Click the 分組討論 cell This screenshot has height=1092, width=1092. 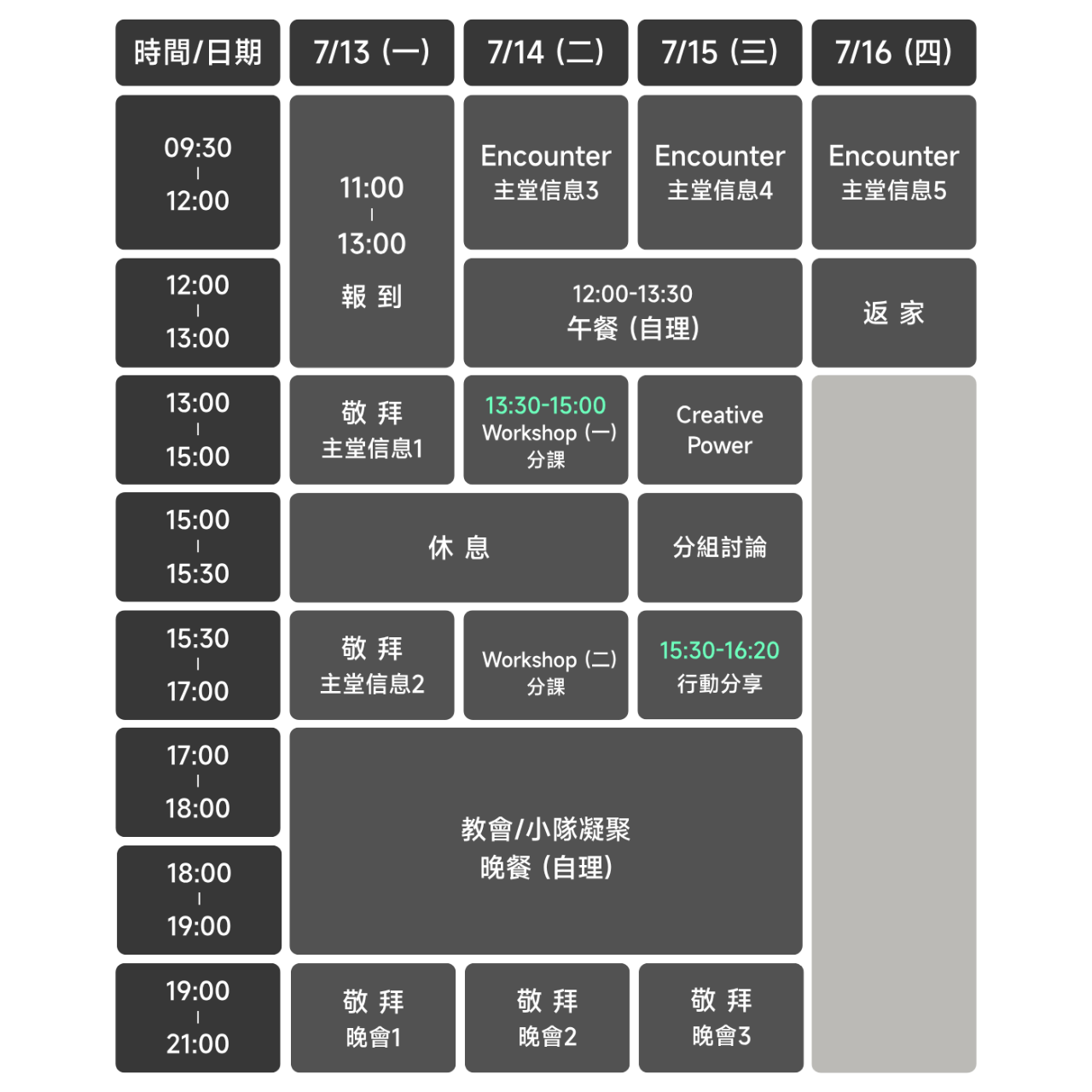coord(720,547)
